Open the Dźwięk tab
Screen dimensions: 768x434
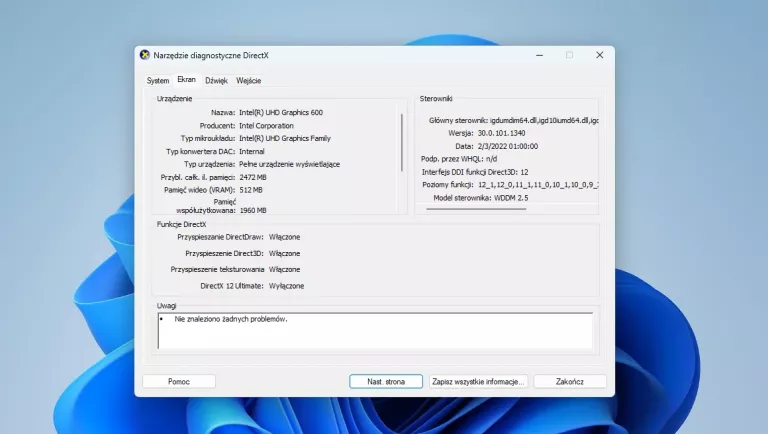(216, 81)
